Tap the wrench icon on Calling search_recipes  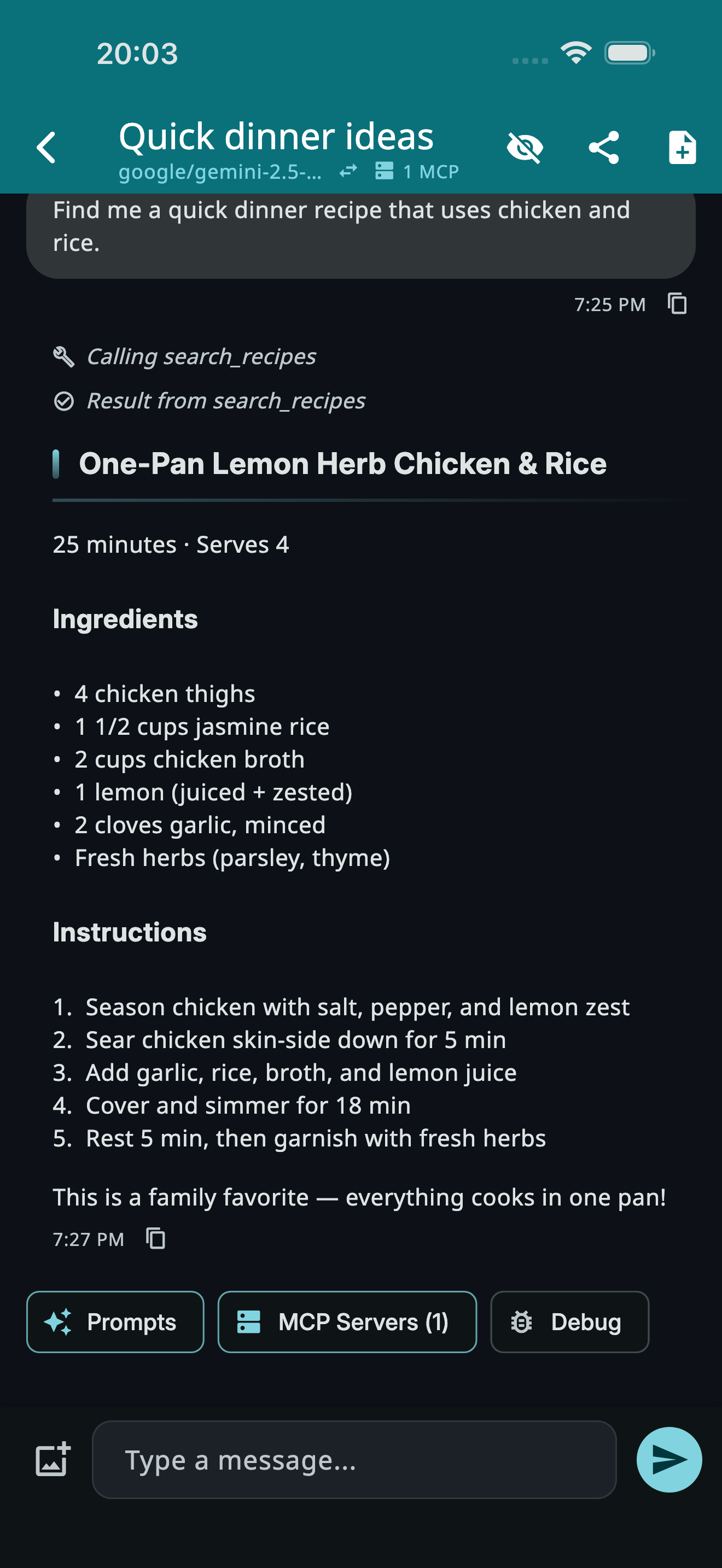62,355
